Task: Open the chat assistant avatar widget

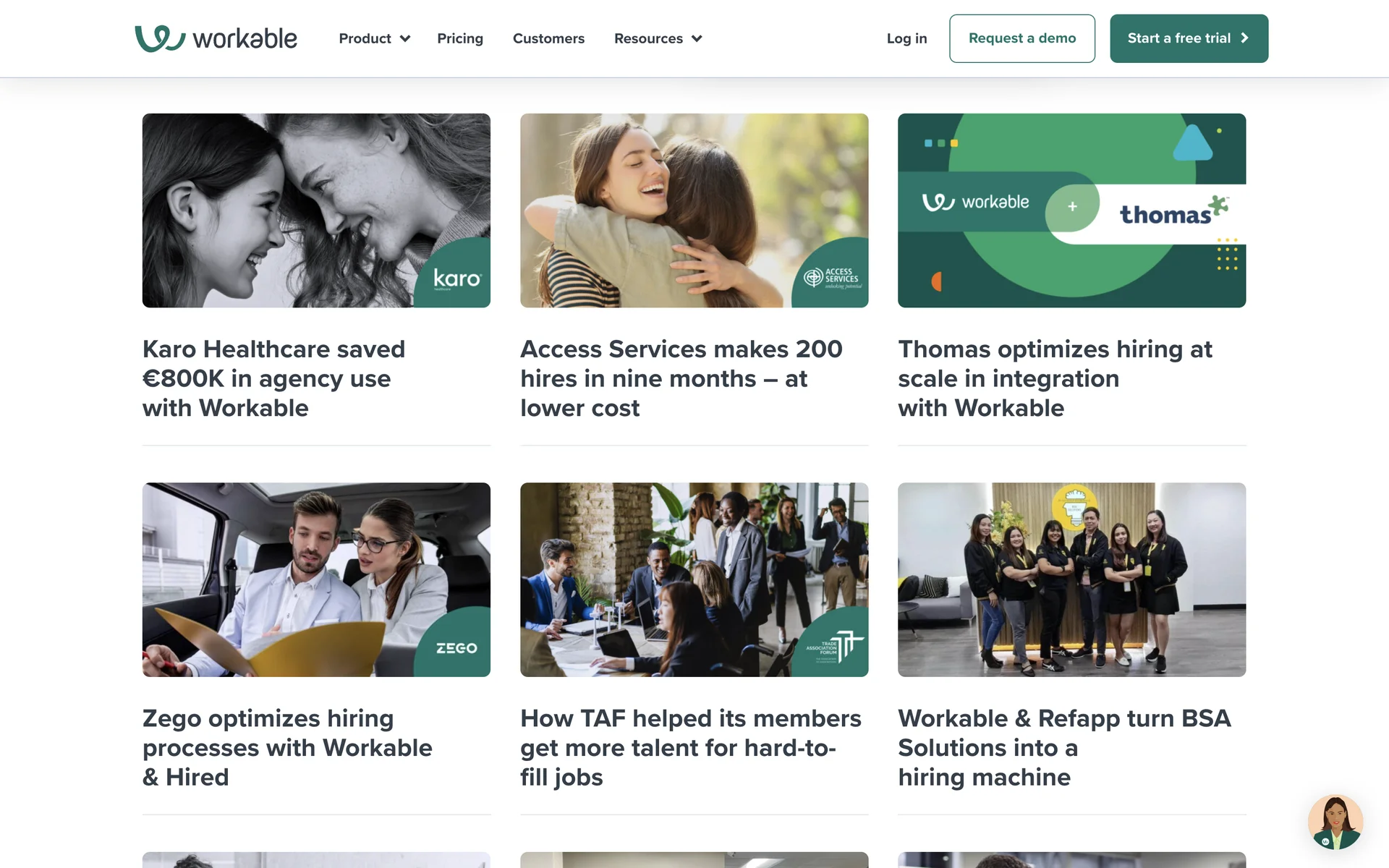Action: (1335, 822)
